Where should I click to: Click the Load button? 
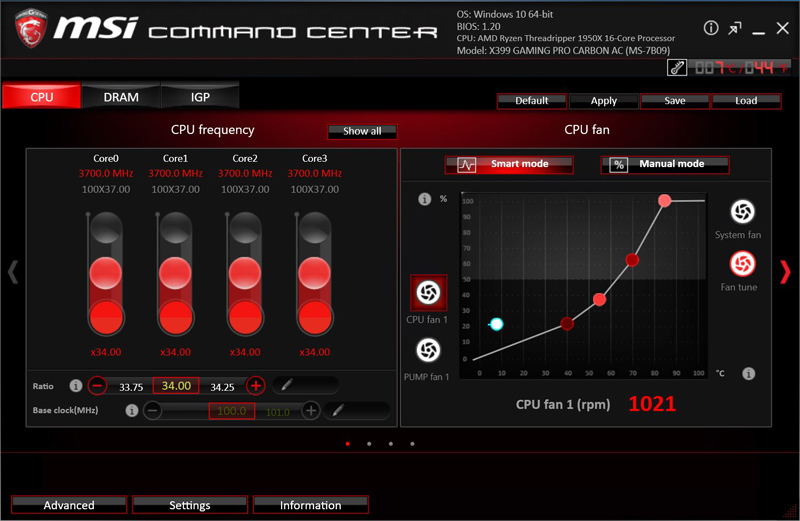(x=746, y=101)
